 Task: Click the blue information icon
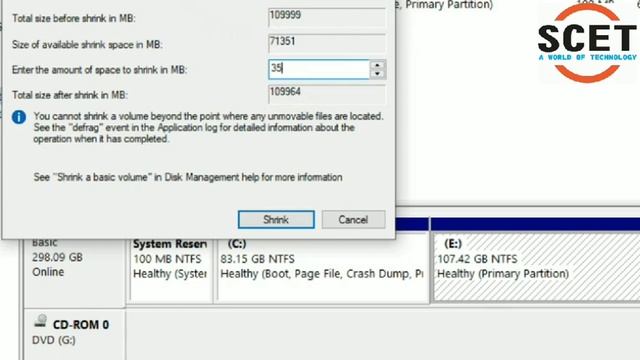[19, 117]
